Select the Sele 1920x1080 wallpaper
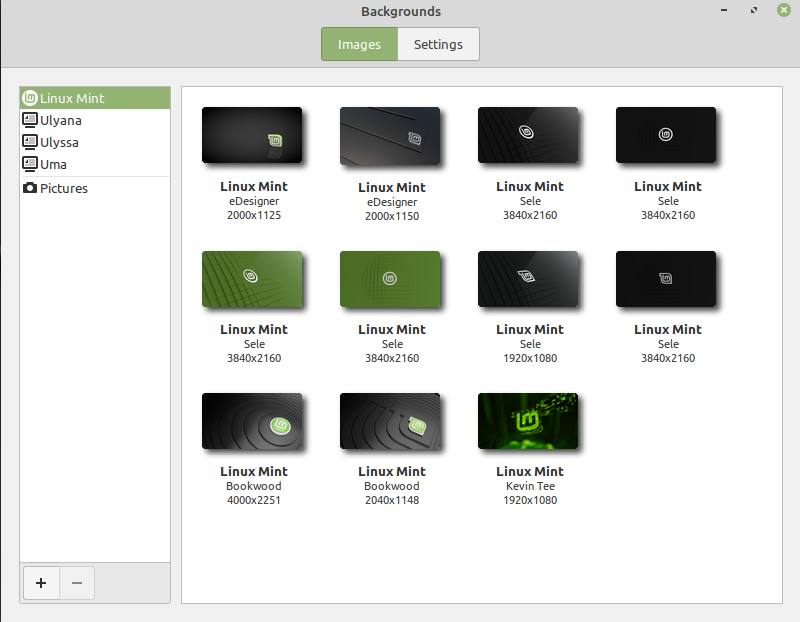The image size is (800, 622). (528, 279)
